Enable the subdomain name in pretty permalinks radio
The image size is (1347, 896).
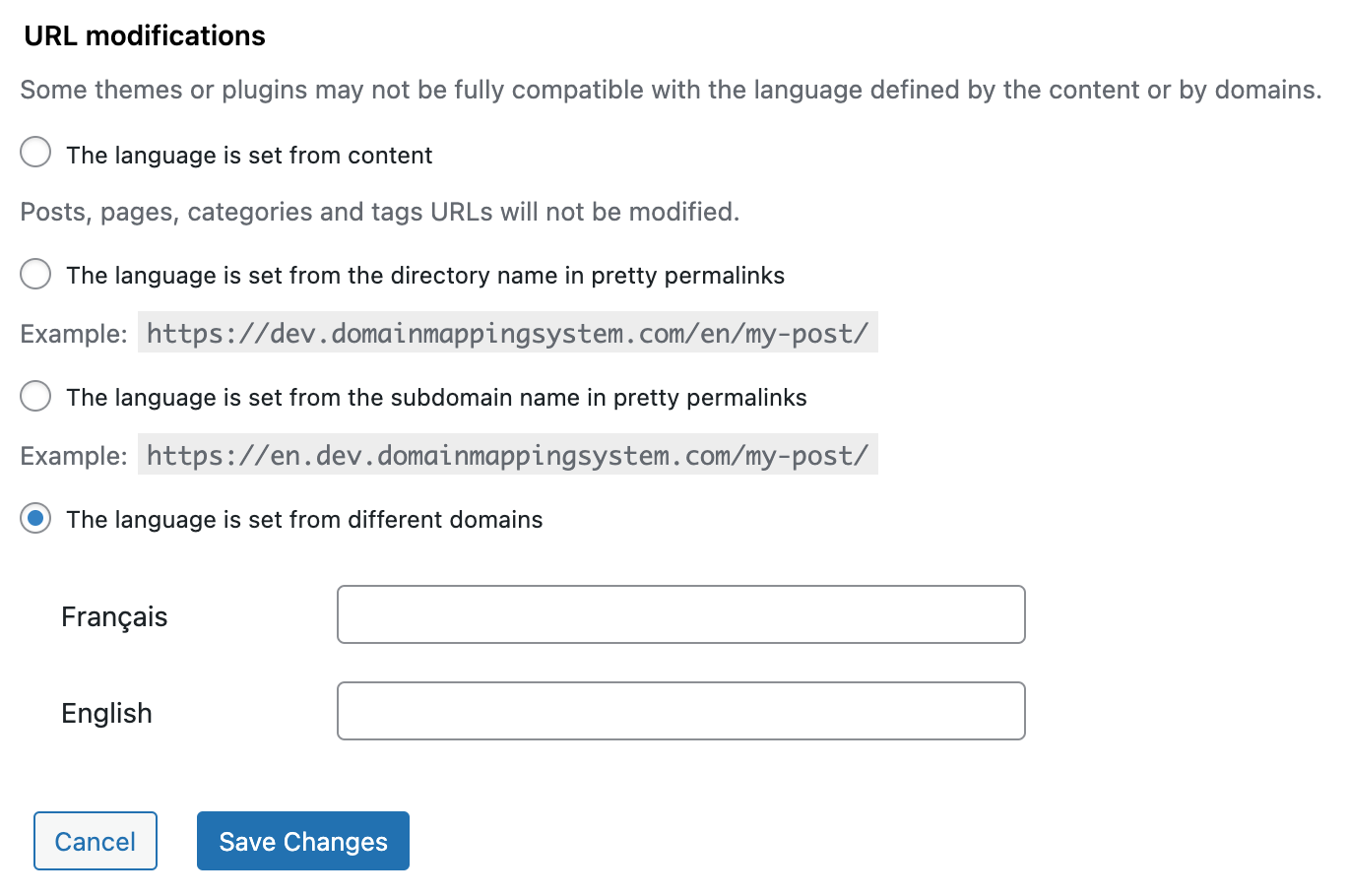(x=35, y=396)
